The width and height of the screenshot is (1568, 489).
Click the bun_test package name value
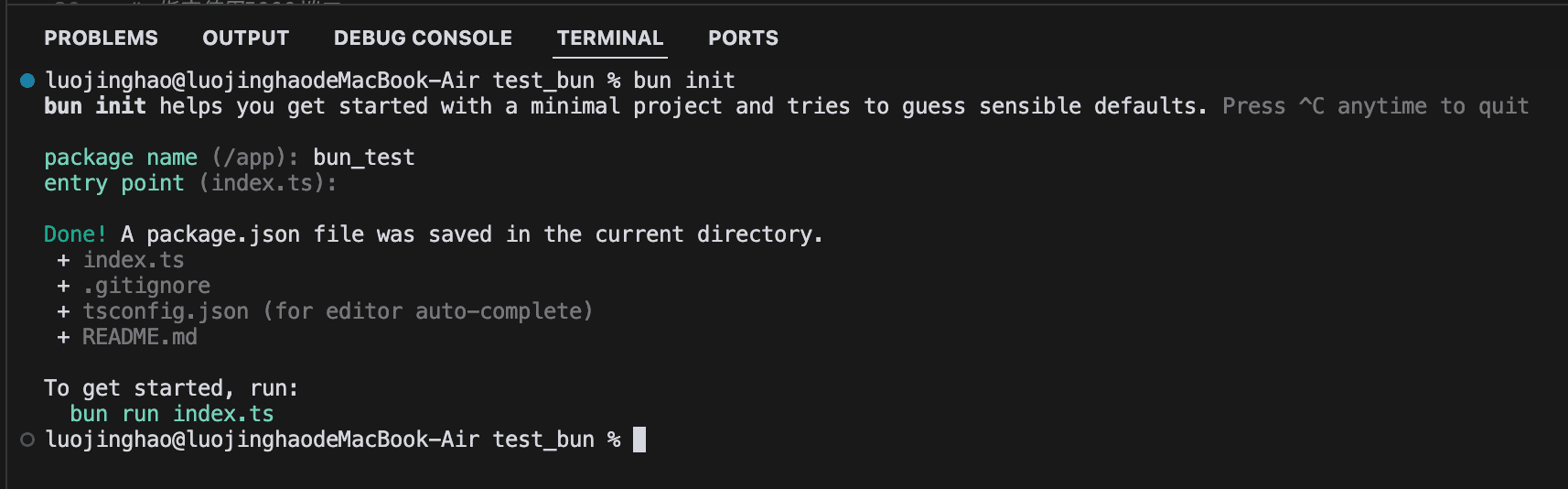point(364,158)
